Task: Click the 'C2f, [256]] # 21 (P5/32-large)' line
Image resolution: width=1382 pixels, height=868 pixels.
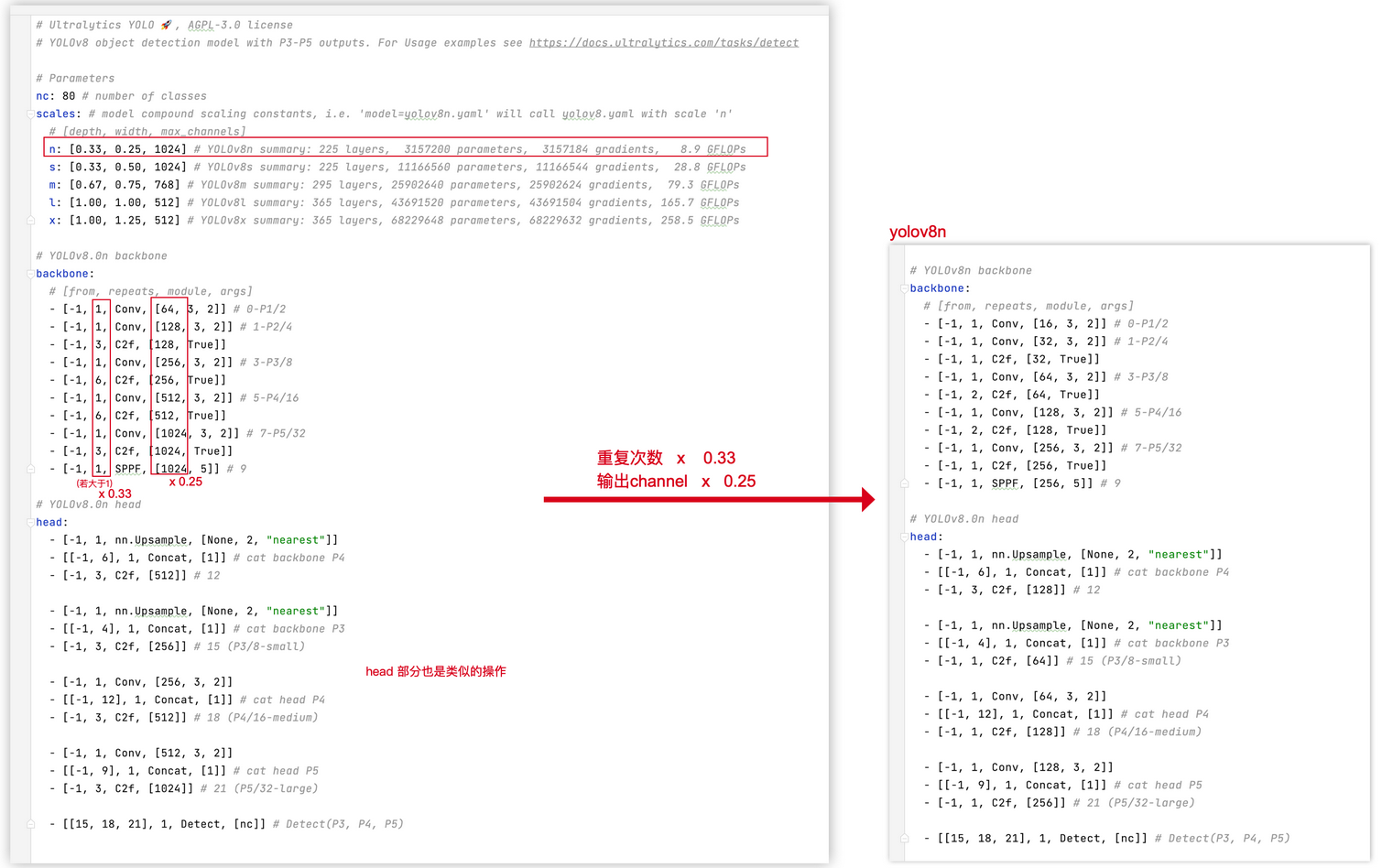Action: tap(1059, 803)
